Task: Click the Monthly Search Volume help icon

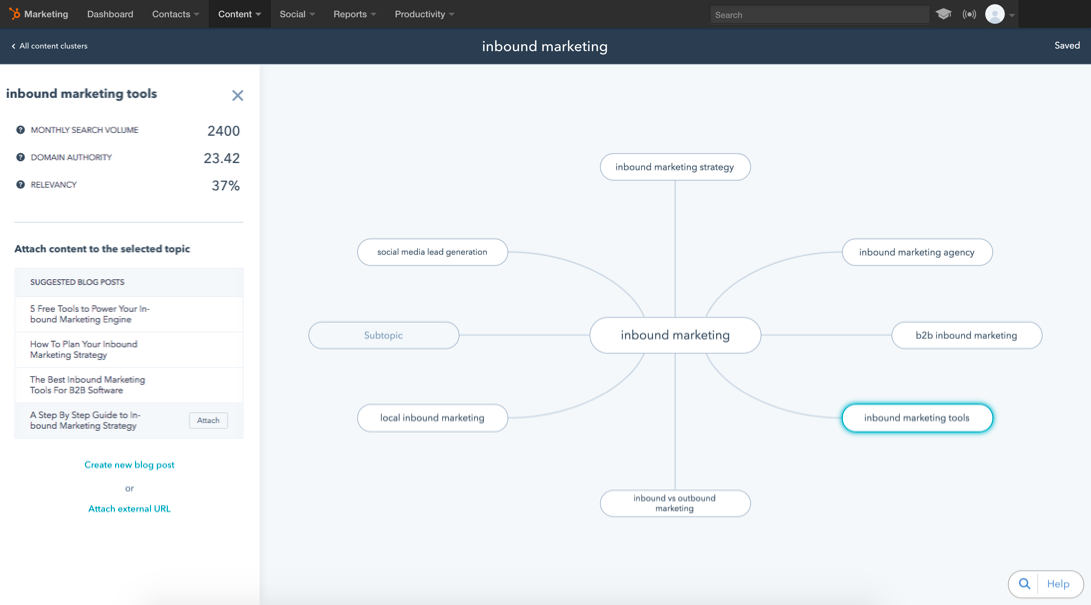Action: [20, 130]
